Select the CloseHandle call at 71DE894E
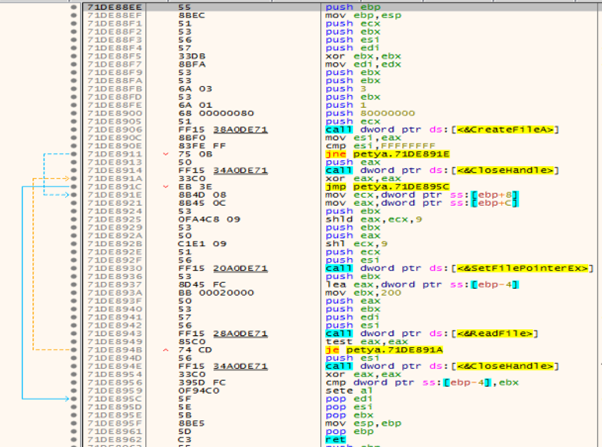This screenshot has height=447, width=602. tap(442, 366)
